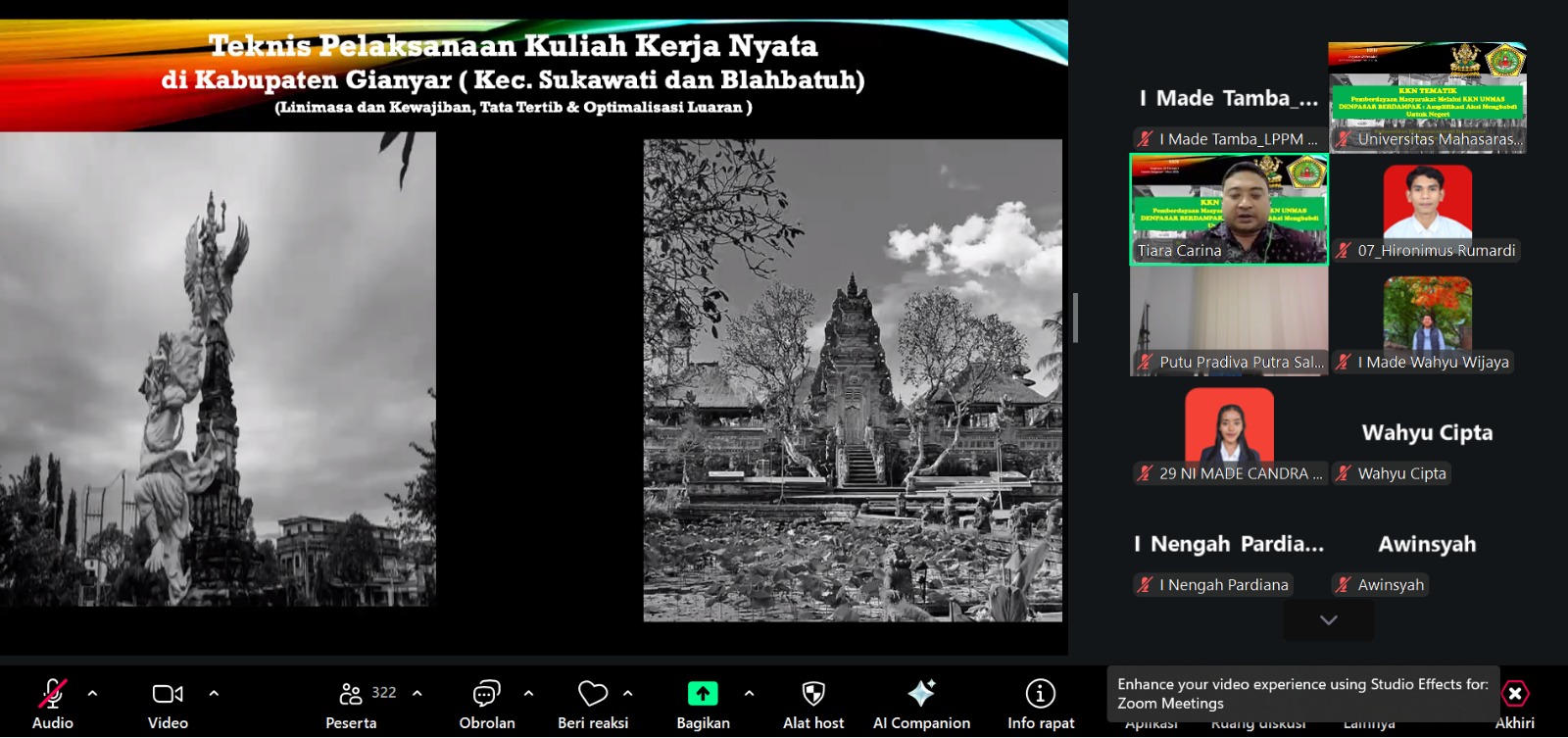
Task: Click I Made Wahyu Wijaya's video tile
Action: [1427, 320]
